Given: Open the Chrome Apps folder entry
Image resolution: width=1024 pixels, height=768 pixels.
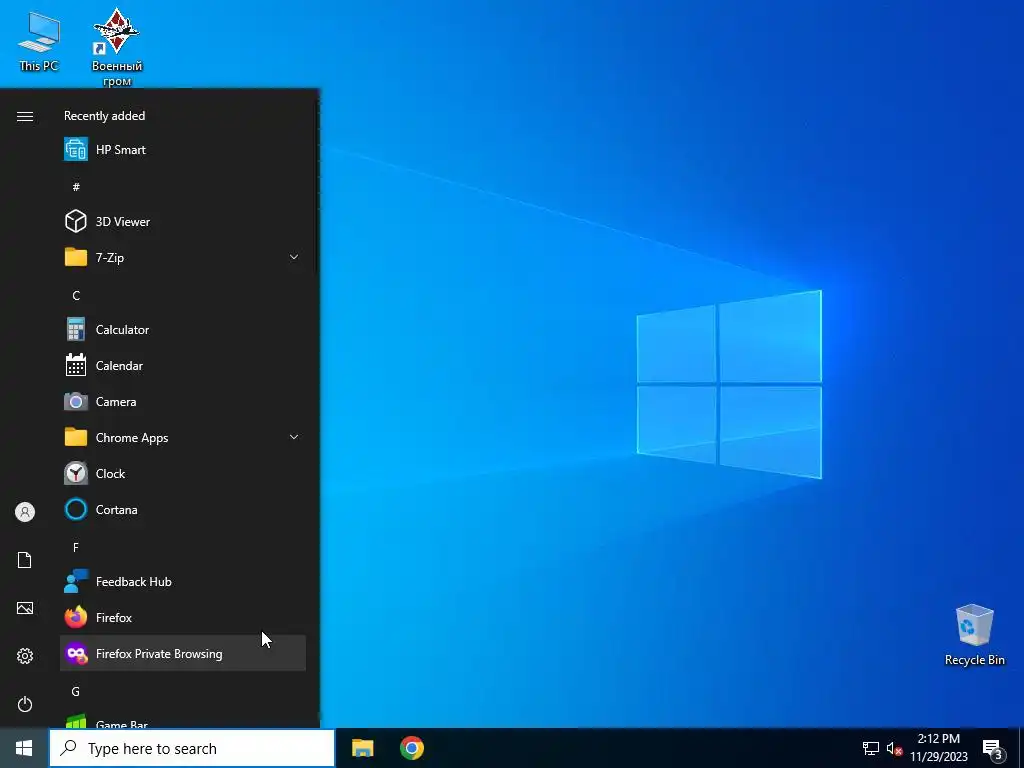Looking at the screenshot, I should [x=183, y=437].
